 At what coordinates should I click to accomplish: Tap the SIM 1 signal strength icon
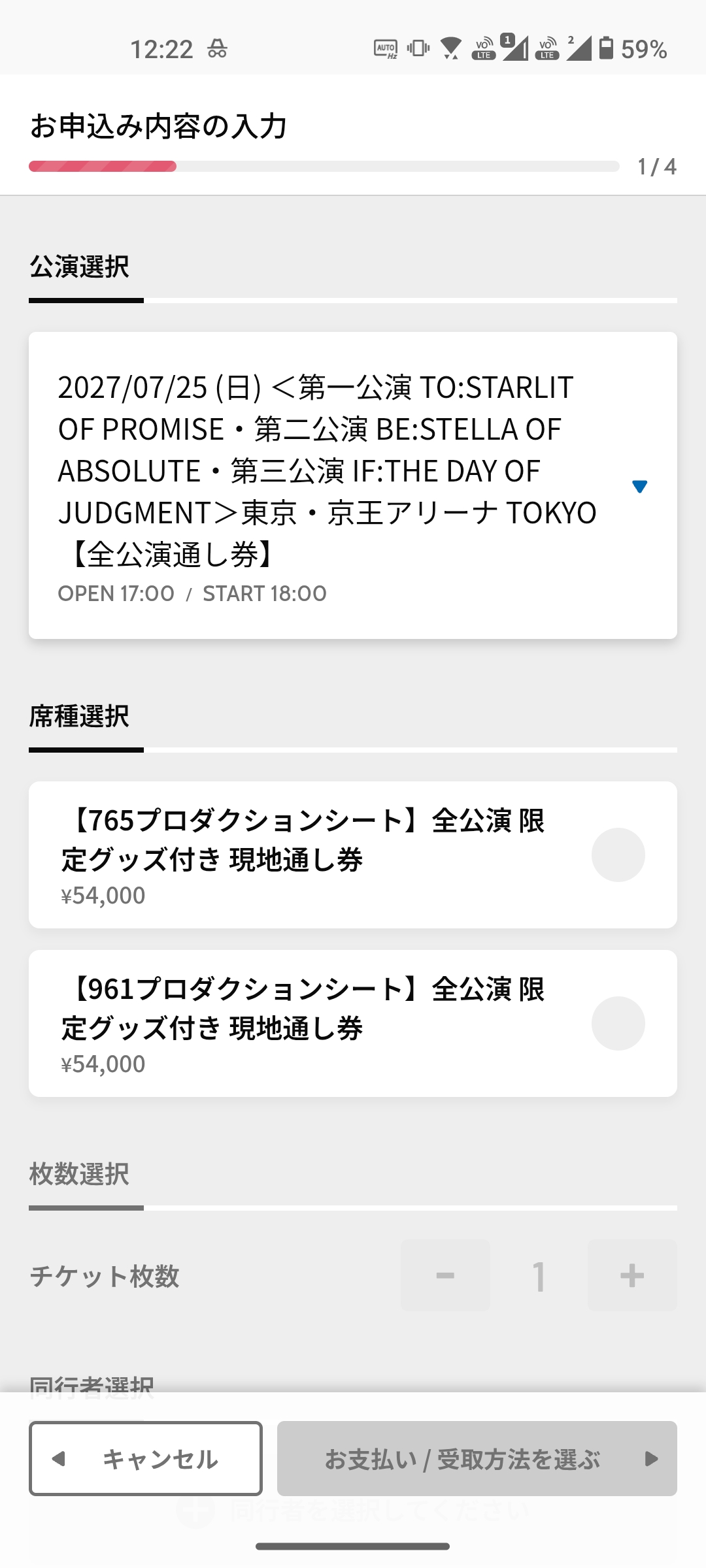(515, 48)
